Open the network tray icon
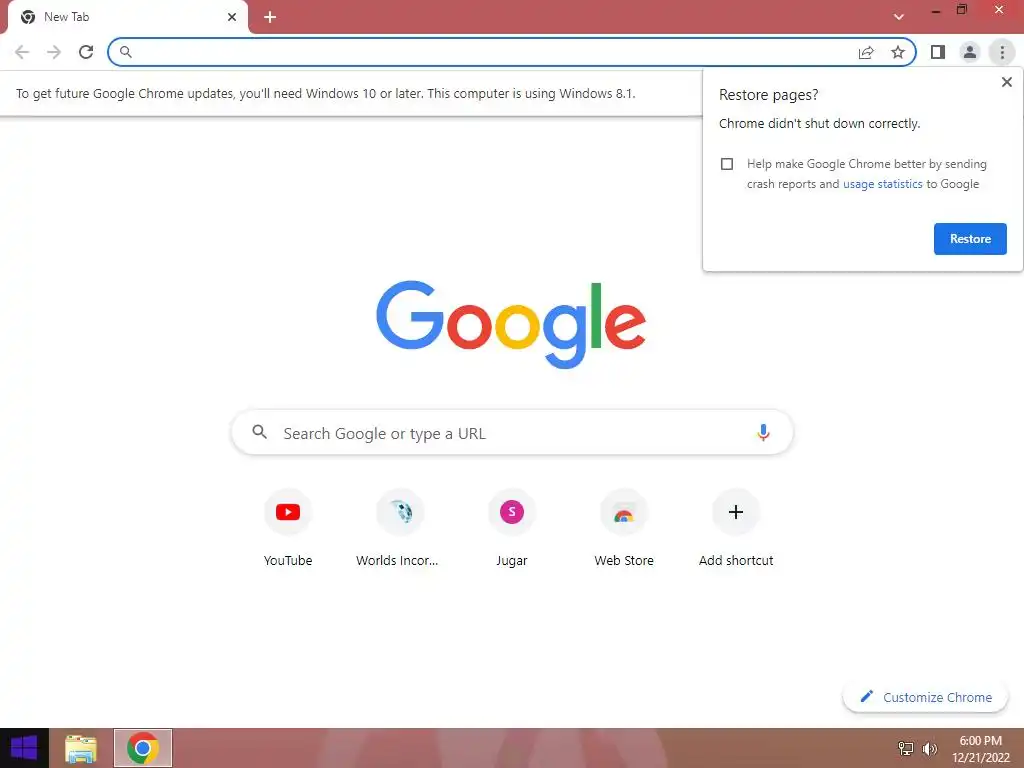The width and height of the screenshot is (1024, 768). [906, 748]
